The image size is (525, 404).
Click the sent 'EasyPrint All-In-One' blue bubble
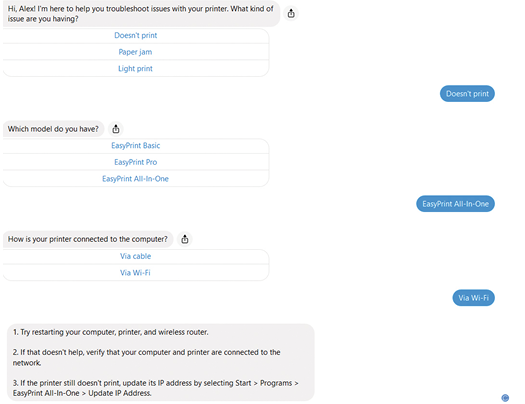(x=455, y=204)
